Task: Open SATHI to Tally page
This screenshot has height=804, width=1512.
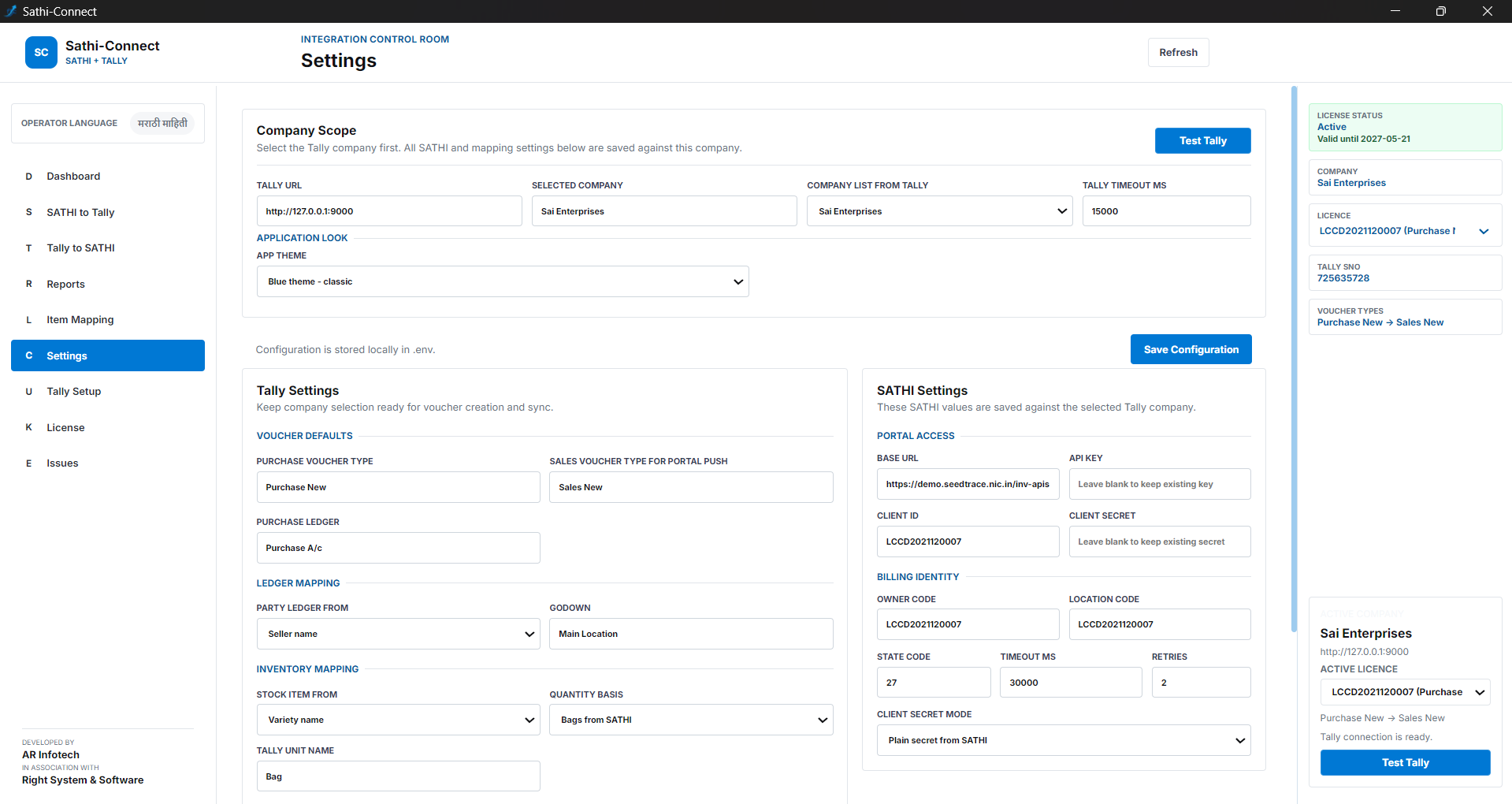Action: [x=108, y=212]
